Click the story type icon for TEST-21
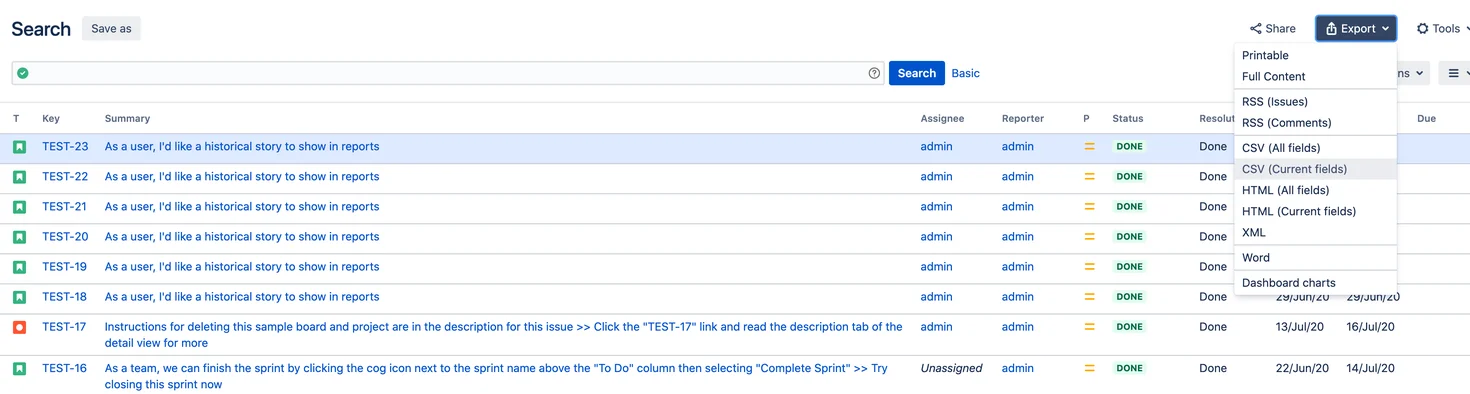 19,207
